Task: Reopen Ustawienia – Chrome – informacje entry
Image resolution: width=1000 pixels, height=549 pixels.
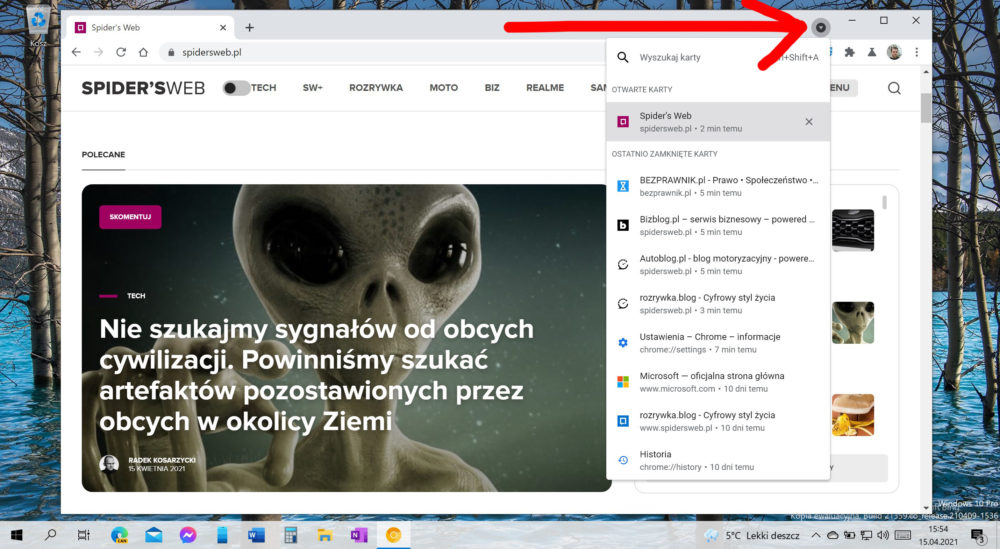Action: [717, 342]
